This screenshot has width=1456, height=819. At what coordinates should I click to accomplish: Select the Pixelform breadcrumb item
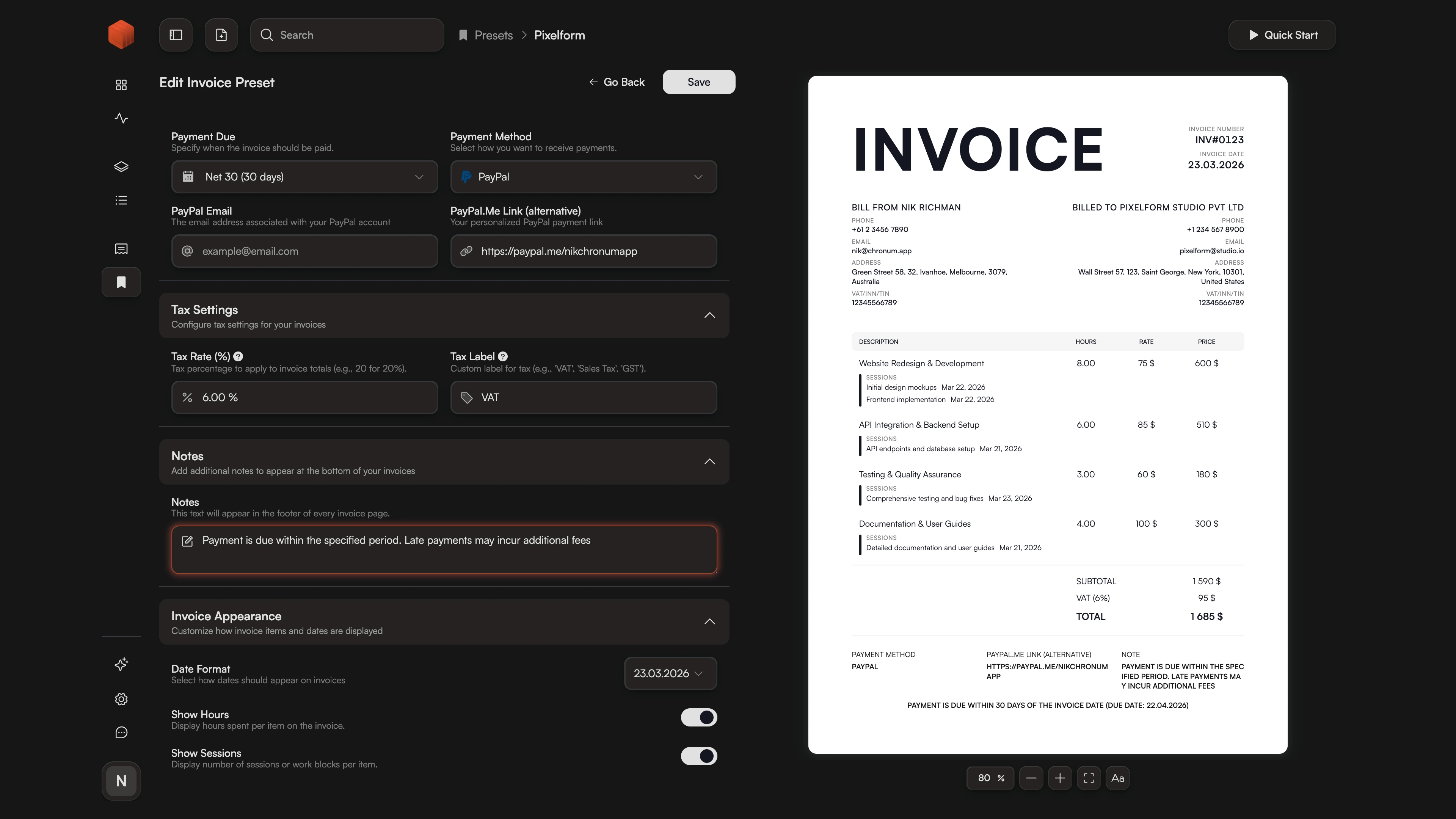click(560, 35)
